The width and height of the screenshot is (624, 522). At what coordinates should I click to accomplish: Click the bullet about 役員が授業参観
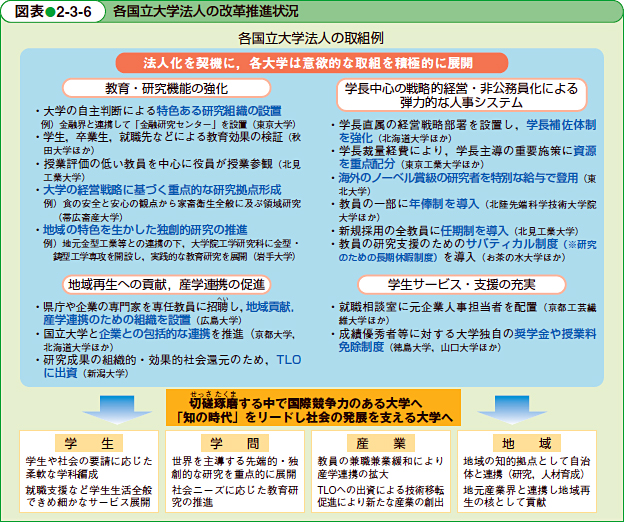pyautogui.click(x=169, y=170)
